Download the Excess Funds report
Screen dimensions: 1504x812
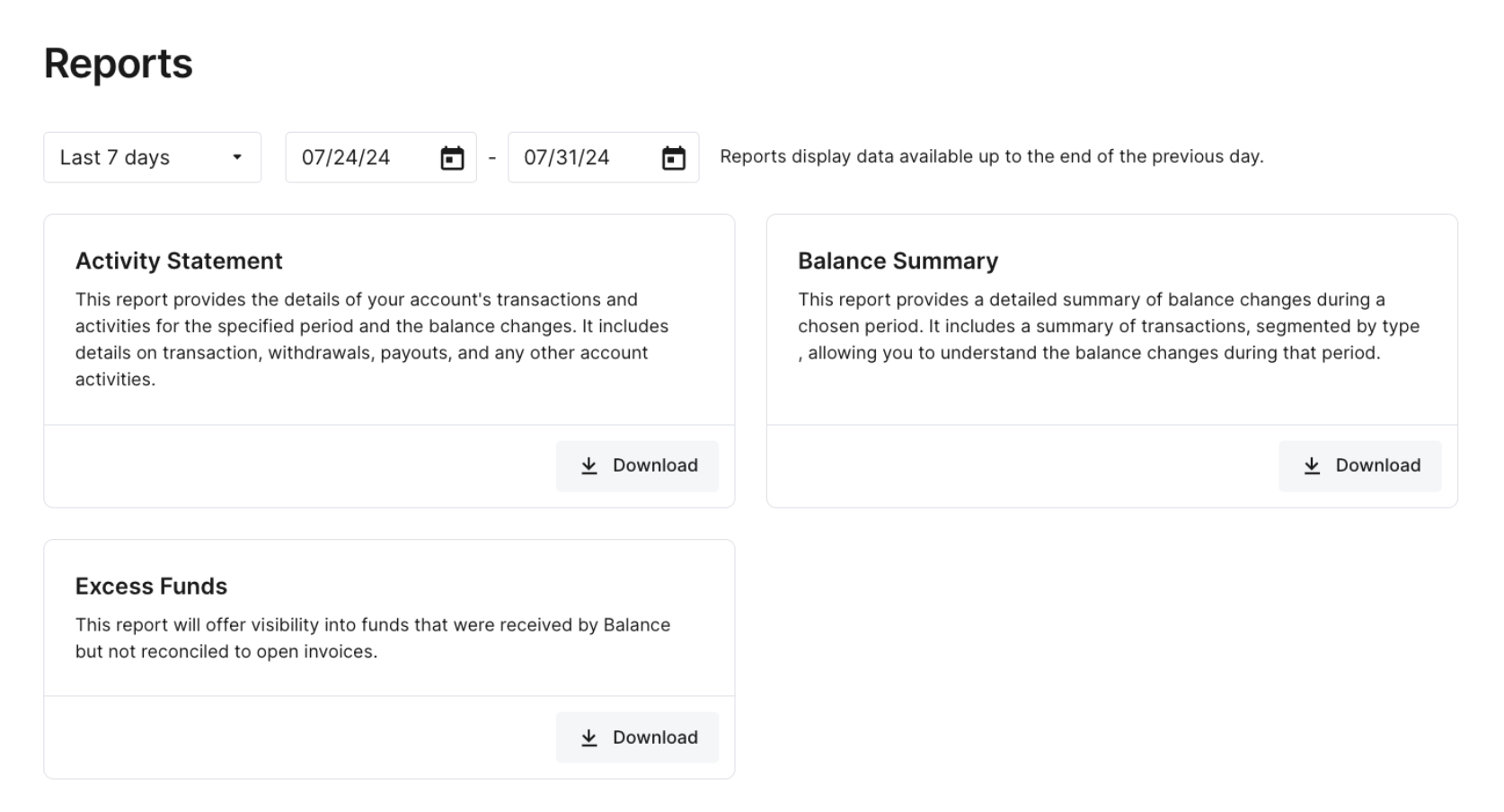coord(637,737)
